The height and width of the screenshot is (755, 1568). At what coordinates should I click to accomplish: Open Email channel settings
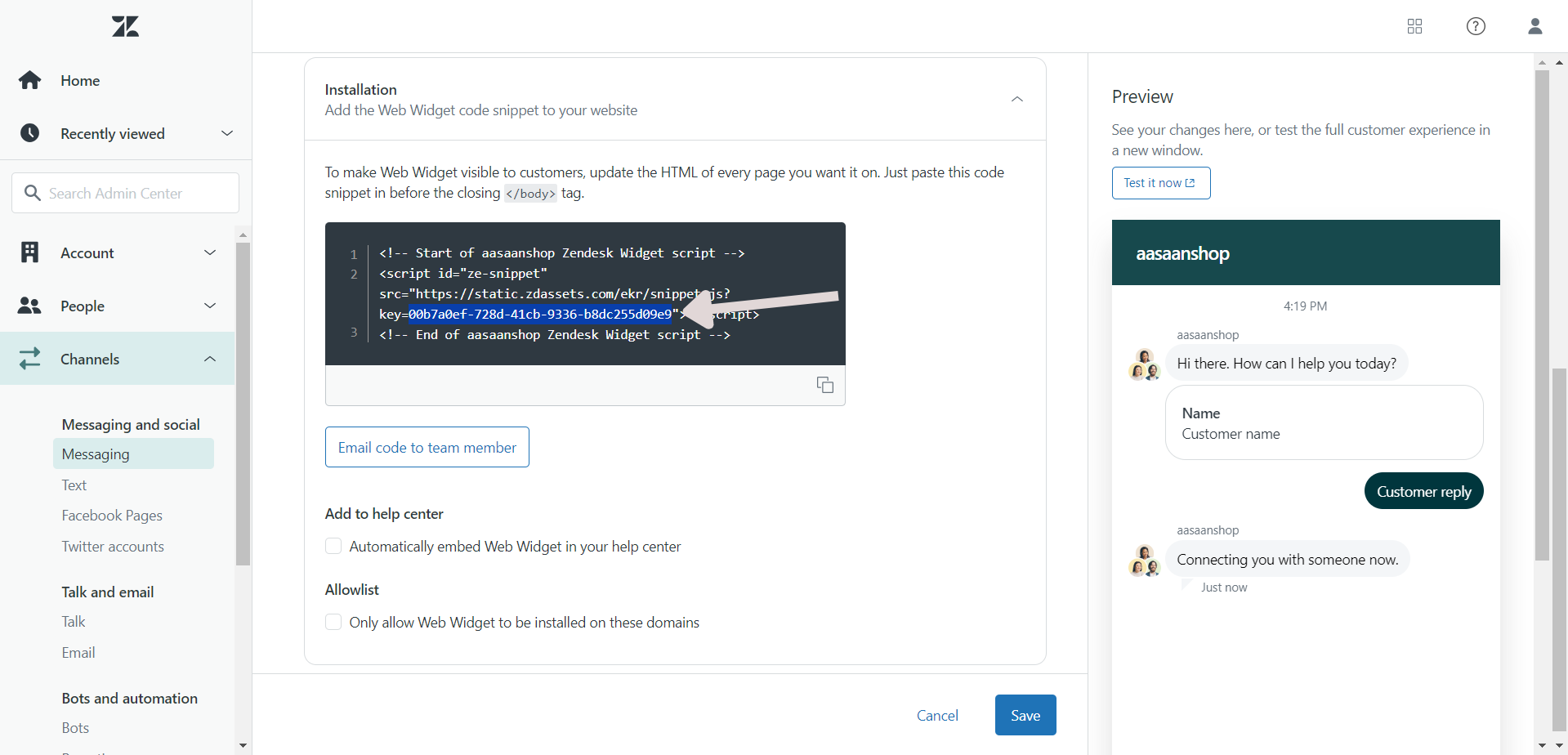click(78, 652)
